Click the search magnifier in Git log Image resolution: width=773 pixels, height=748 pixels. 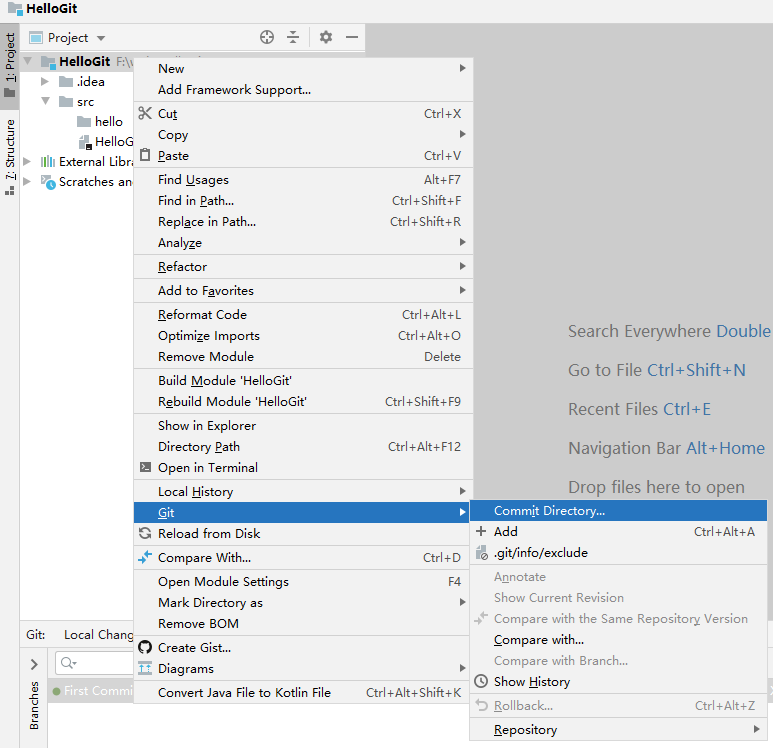[x=68, y=663]
